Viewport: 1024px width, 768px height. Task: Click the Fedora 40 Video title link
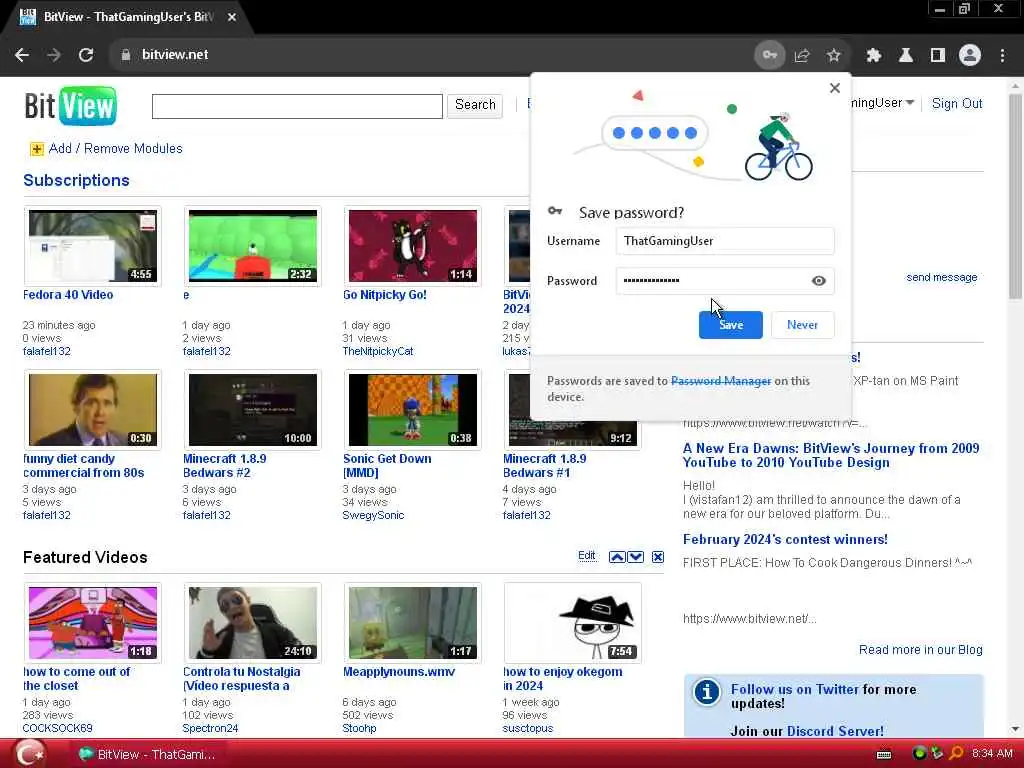tap(68, 295)
